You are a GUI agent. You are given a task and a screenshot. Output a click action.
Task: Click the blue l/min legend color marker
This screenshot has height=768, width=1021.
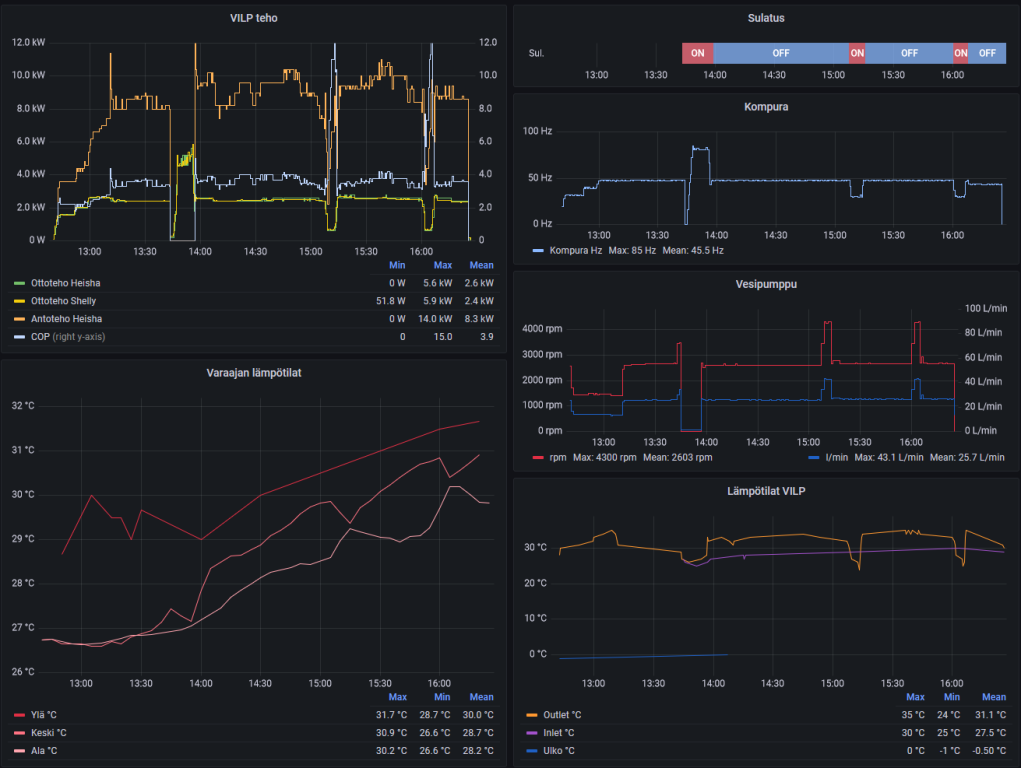click(x=812, y=458)
